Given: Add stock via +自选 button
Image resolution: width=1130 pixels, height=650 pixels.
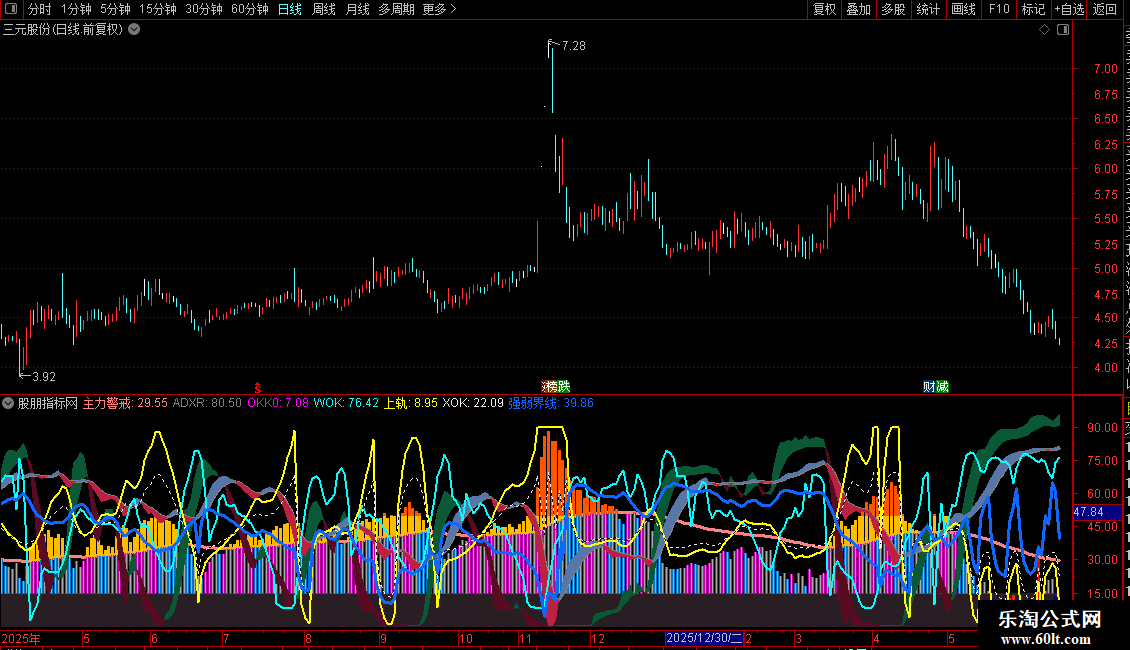Looking at the screenshot, I should (1069, 9).
